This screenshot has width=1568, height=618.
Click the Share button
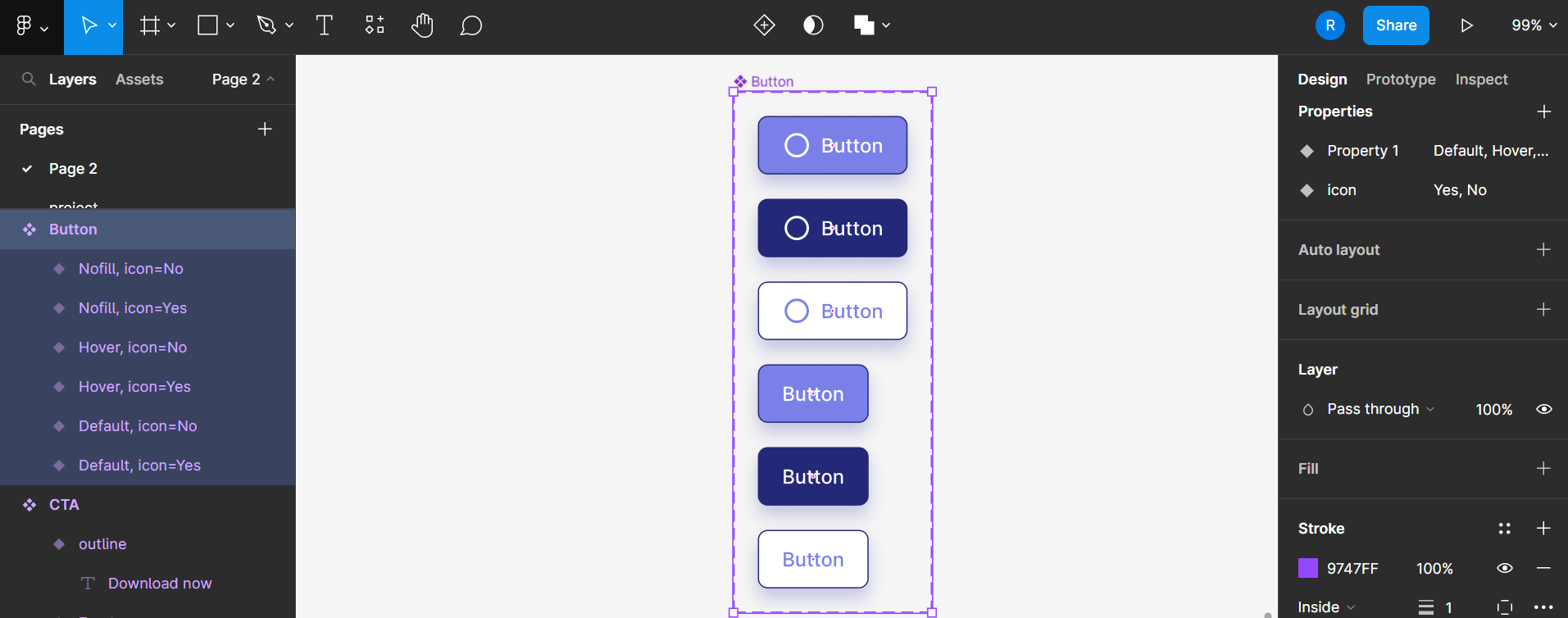[x=1395, y=25]
